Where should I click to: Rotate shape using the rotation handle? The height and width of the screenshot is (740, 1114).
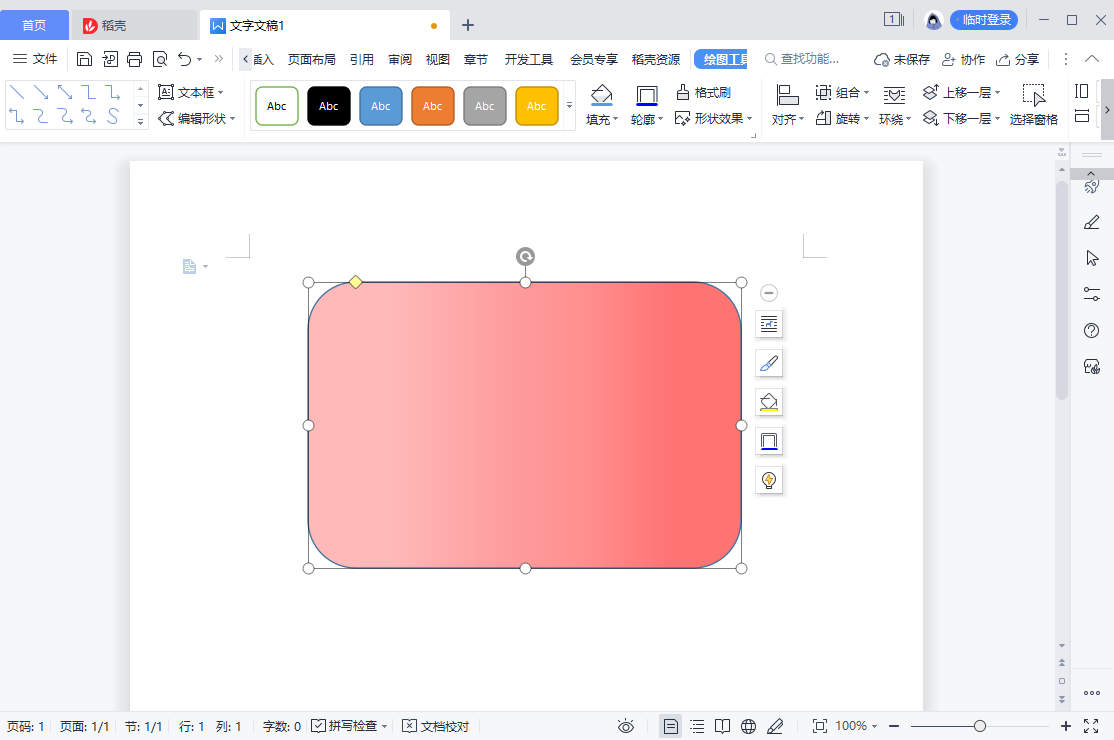tap(525, 256)
